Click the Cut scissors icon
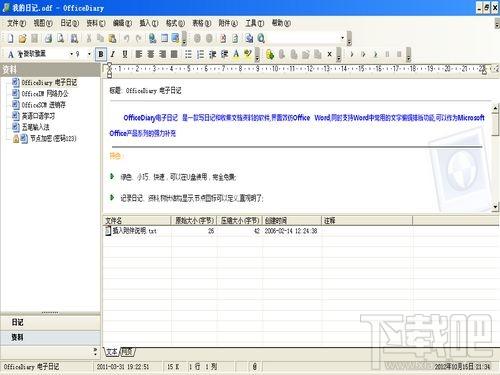The image size is (500, 375). point(89,39)
